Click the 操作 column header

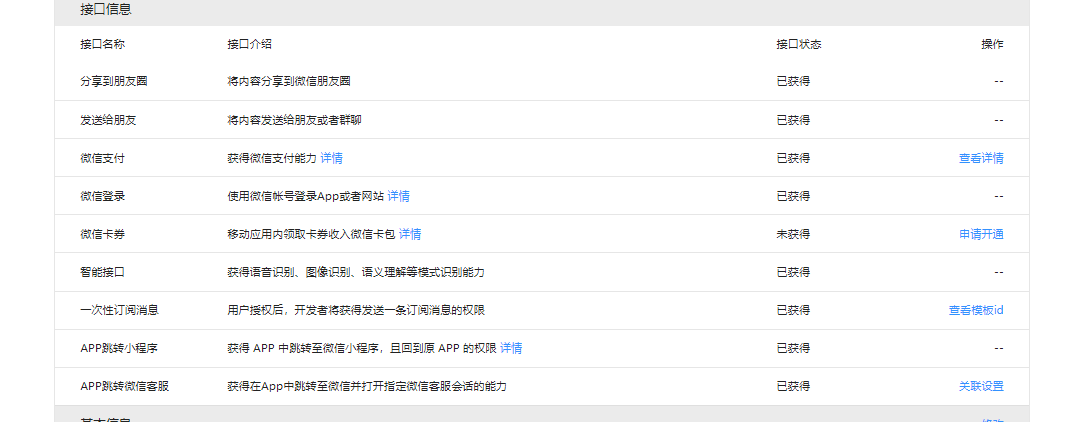[x=992, y=44]
